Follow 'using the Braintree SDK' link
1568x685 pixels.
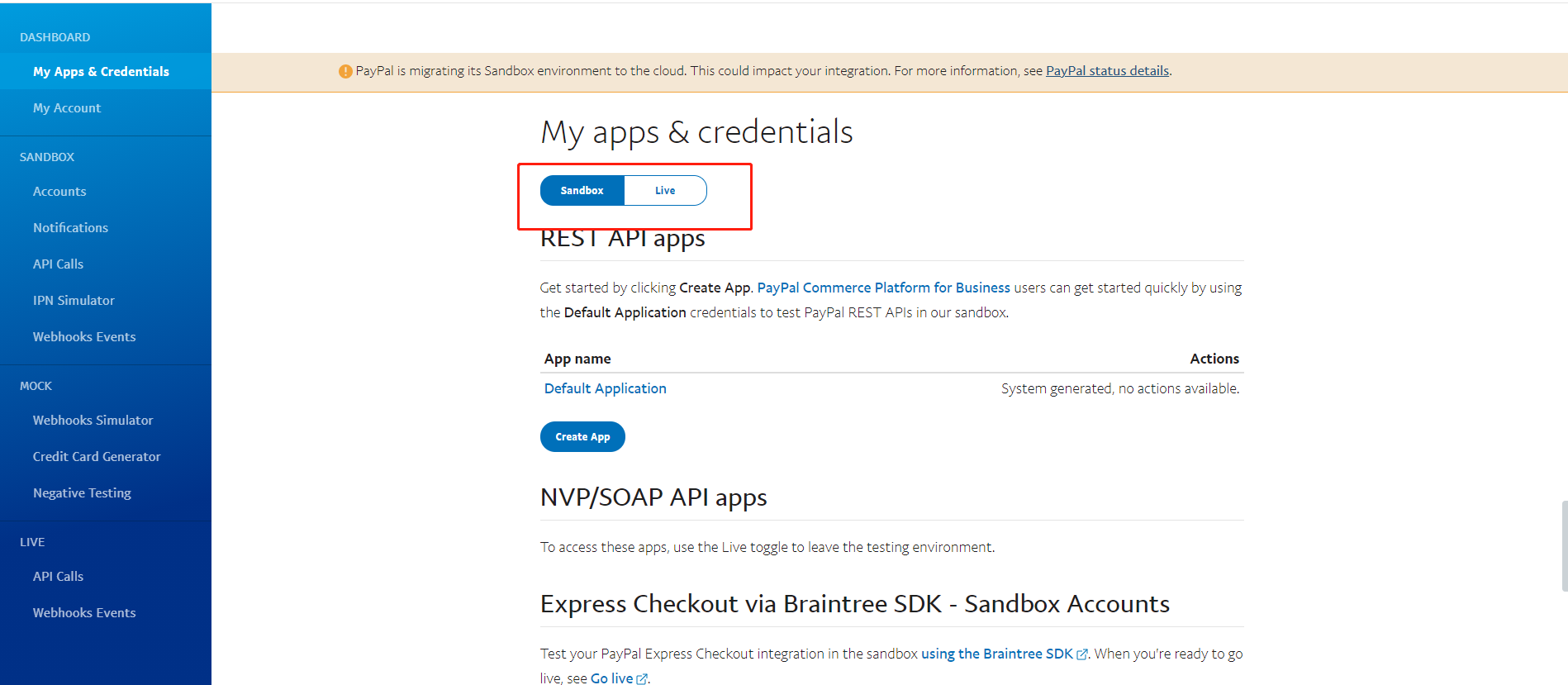pyautogui.click(x=996, y=654)
